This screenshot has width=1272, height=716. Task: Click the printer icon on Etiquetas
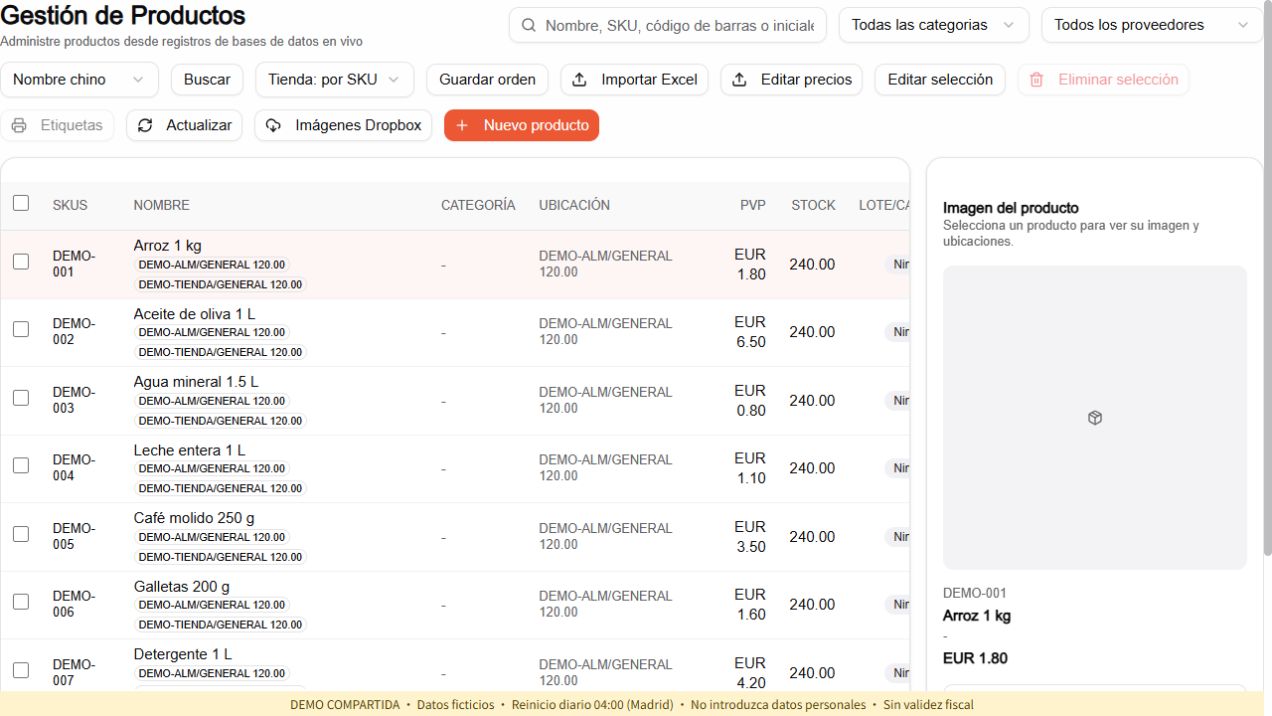(x=19, y=126)
